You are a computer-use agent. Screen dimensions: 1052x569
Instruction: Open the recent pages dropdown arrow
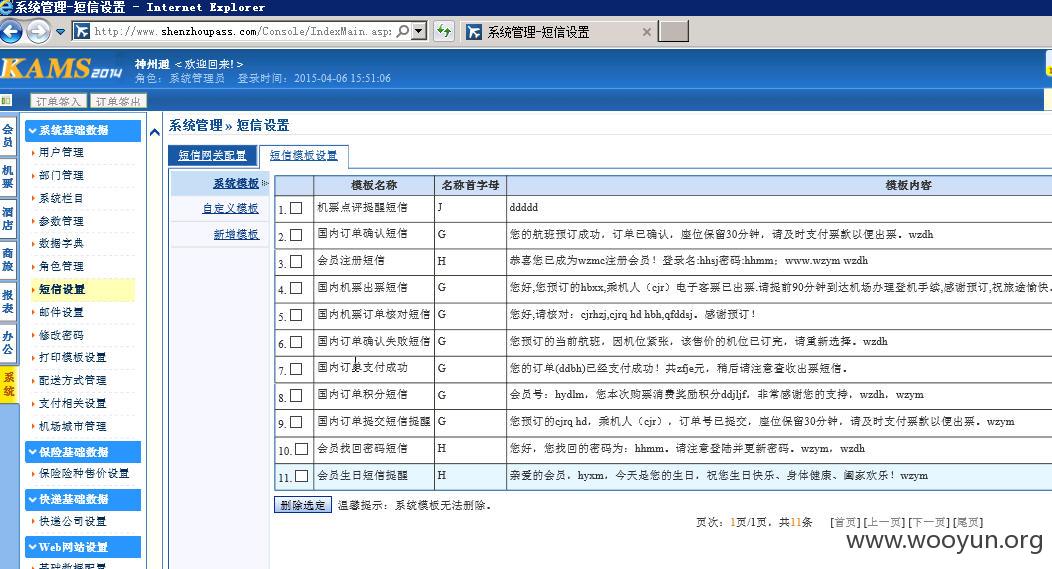click(x=60, y=32)
